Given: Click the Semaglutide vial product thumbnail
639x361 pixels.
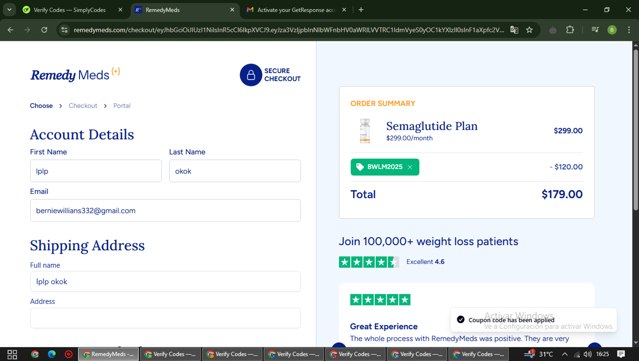Looking at the screenshot, I should (x=365, y=131).
